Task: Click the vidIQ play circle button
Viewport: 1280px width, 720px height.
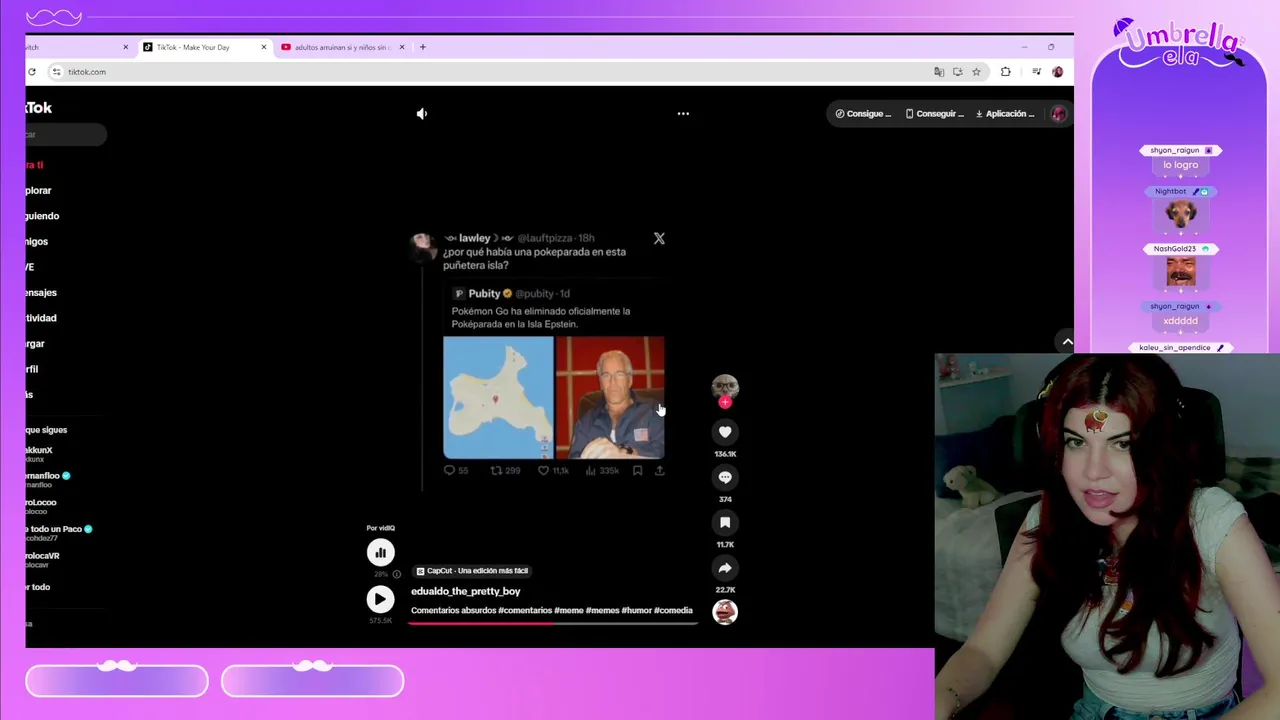Action: point(380,599)
